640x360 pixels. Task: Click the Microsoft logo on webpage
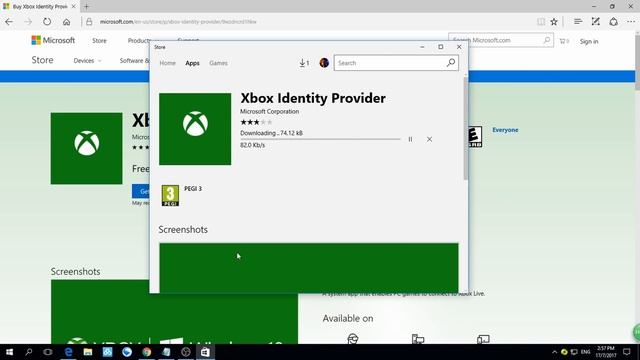pyautogui.click(x=53, y=40)
